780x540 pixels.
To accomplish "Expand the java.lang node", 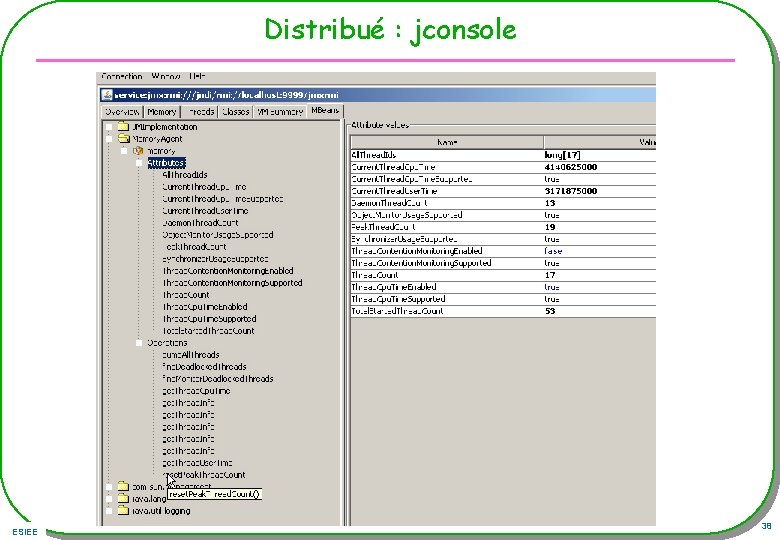I will (109, 499).
